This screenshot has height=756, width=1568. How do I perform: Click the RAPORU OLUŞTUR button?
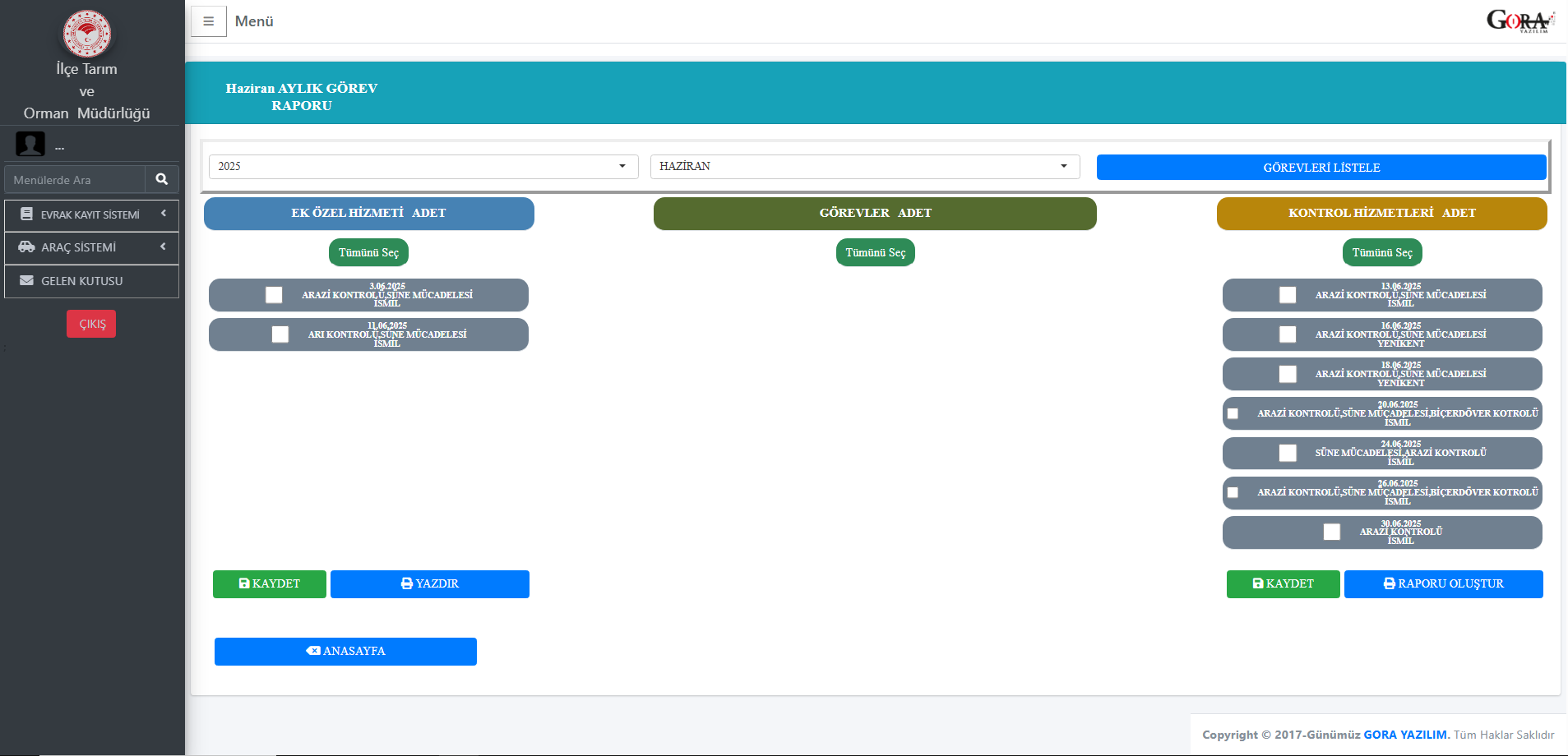coord(1443,584)
